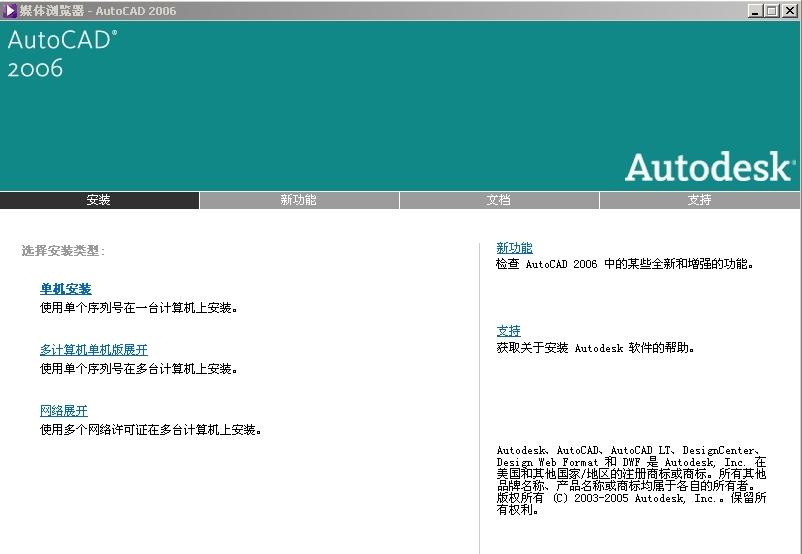
Task: Choose the 网络展开 installation link
Action: pyautogui.click(x=64, y=411)
